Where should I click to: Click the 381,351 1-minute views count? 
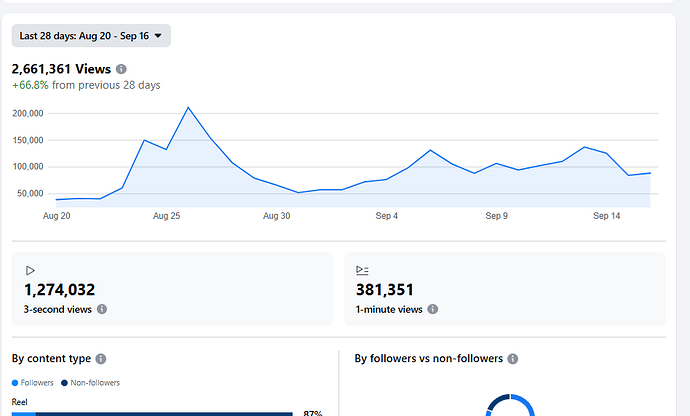385,290
